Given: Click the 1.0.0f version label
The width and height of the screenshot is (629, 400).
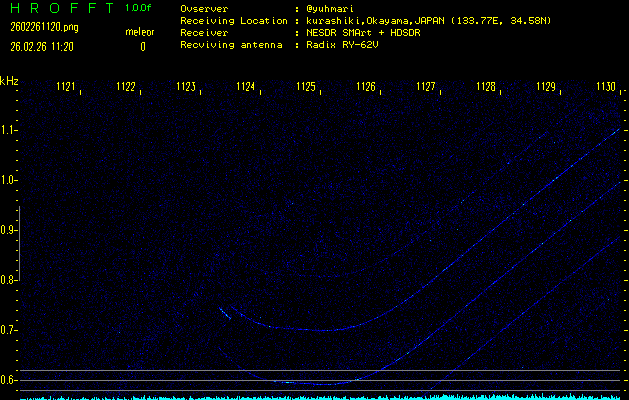Looking at the screenshot, I should point(139,8).
